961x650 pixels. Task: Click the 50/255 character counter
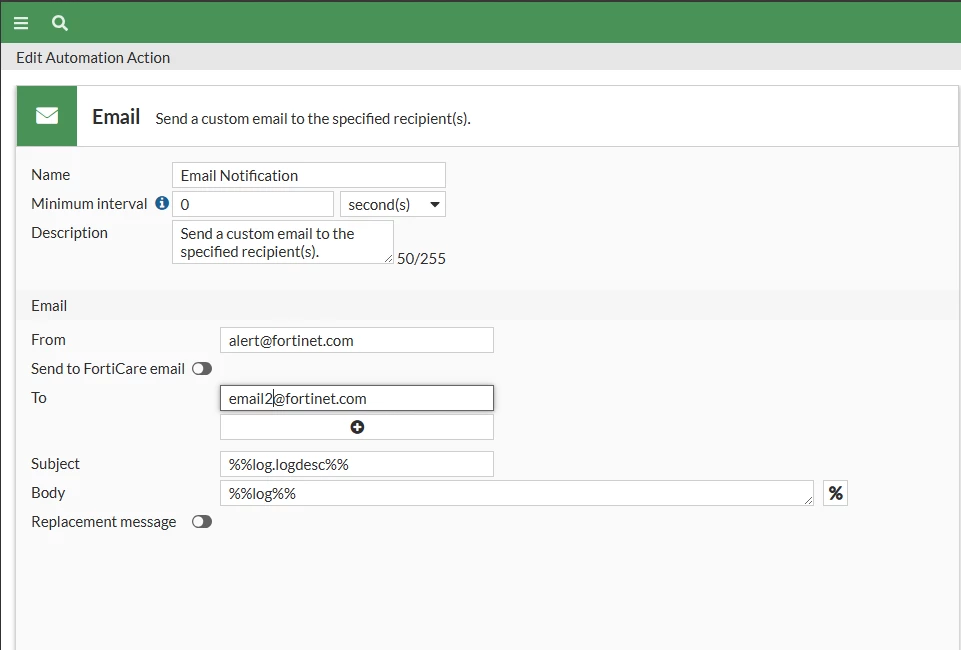[421, 259]
